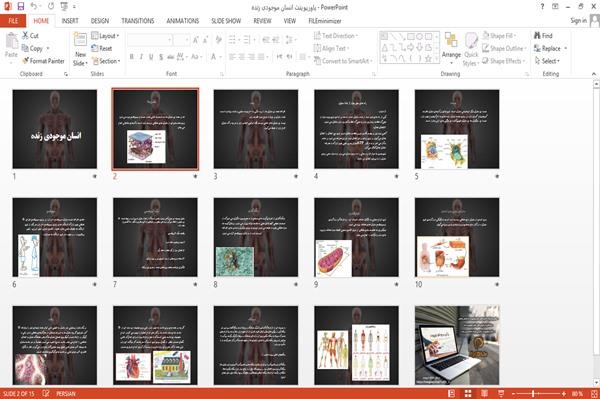Screen dimensions: 600x399
Task: Toggle Bold formatting
Action: pos(132,57)
